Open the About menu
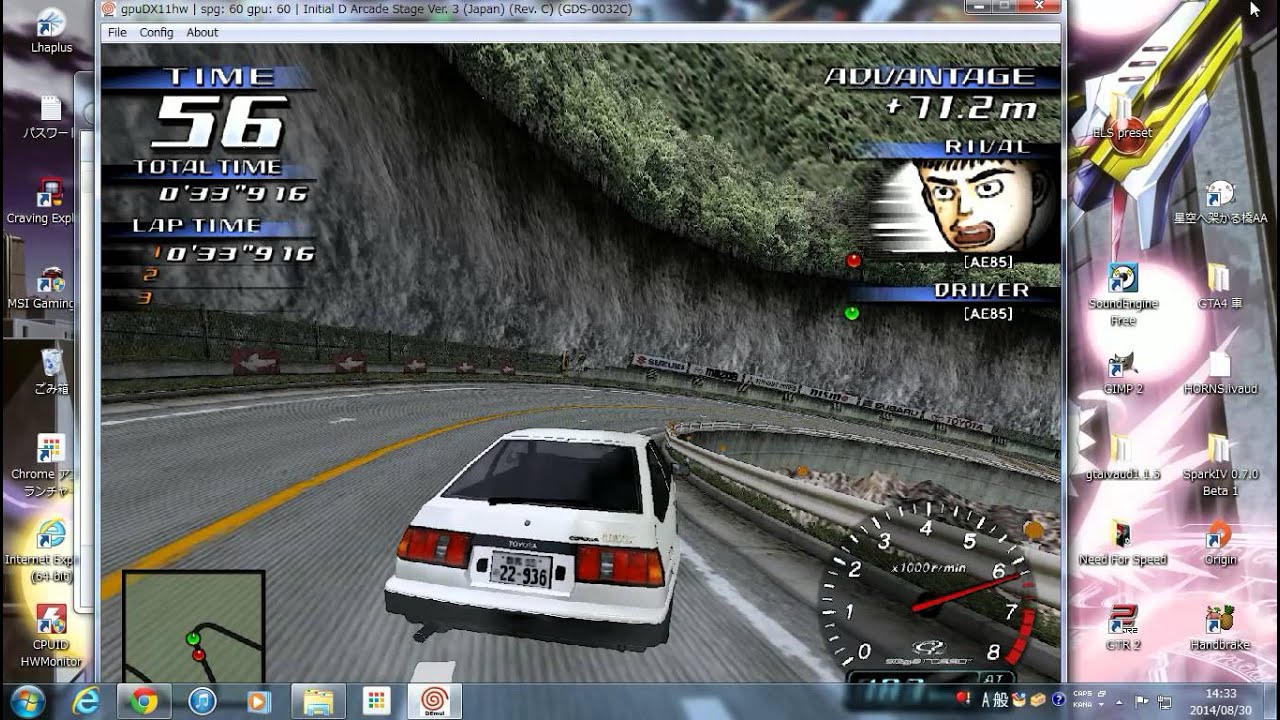This screenshot has height=720, width=1280. pyautogui.click(x=202, y=32)
